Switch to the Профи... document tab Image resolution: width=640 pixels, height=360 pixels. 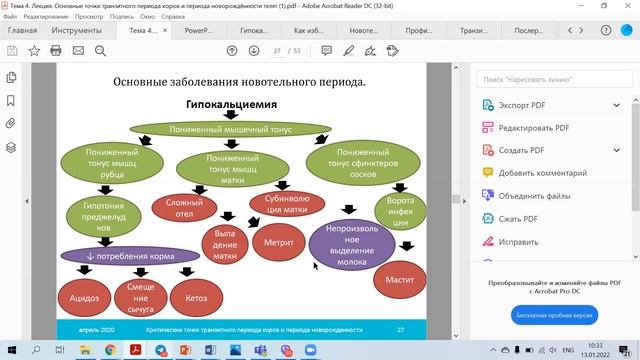point(419,31)
